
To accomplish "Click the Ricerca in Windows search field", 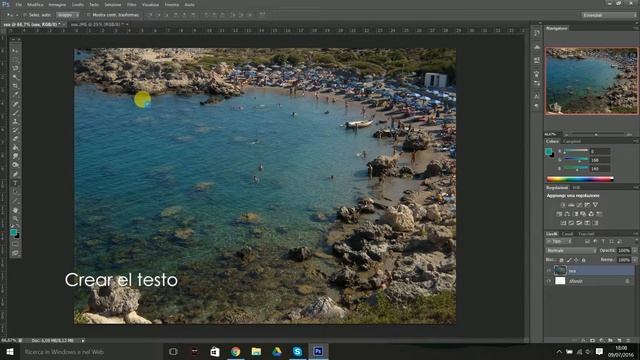I will [91, 351].
